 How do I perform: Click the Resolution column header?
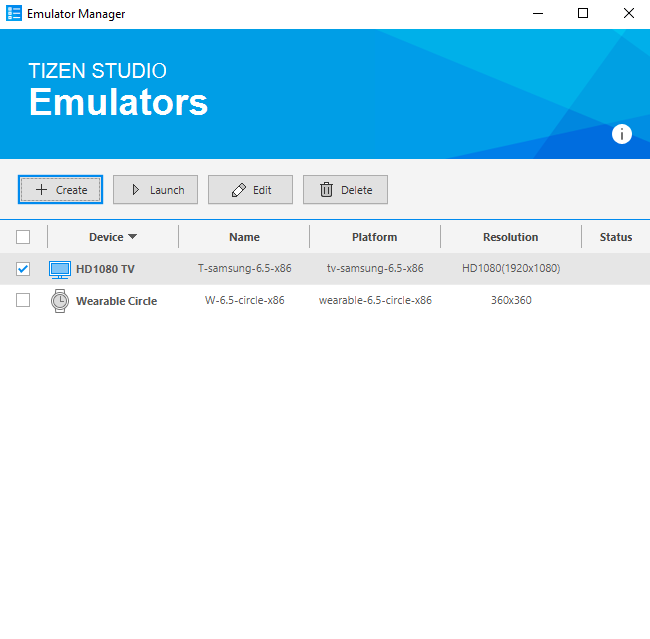click(510, 237)
